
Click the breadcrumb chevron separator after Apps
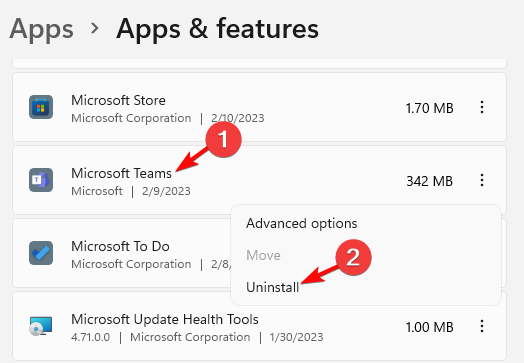coord(95,28)
